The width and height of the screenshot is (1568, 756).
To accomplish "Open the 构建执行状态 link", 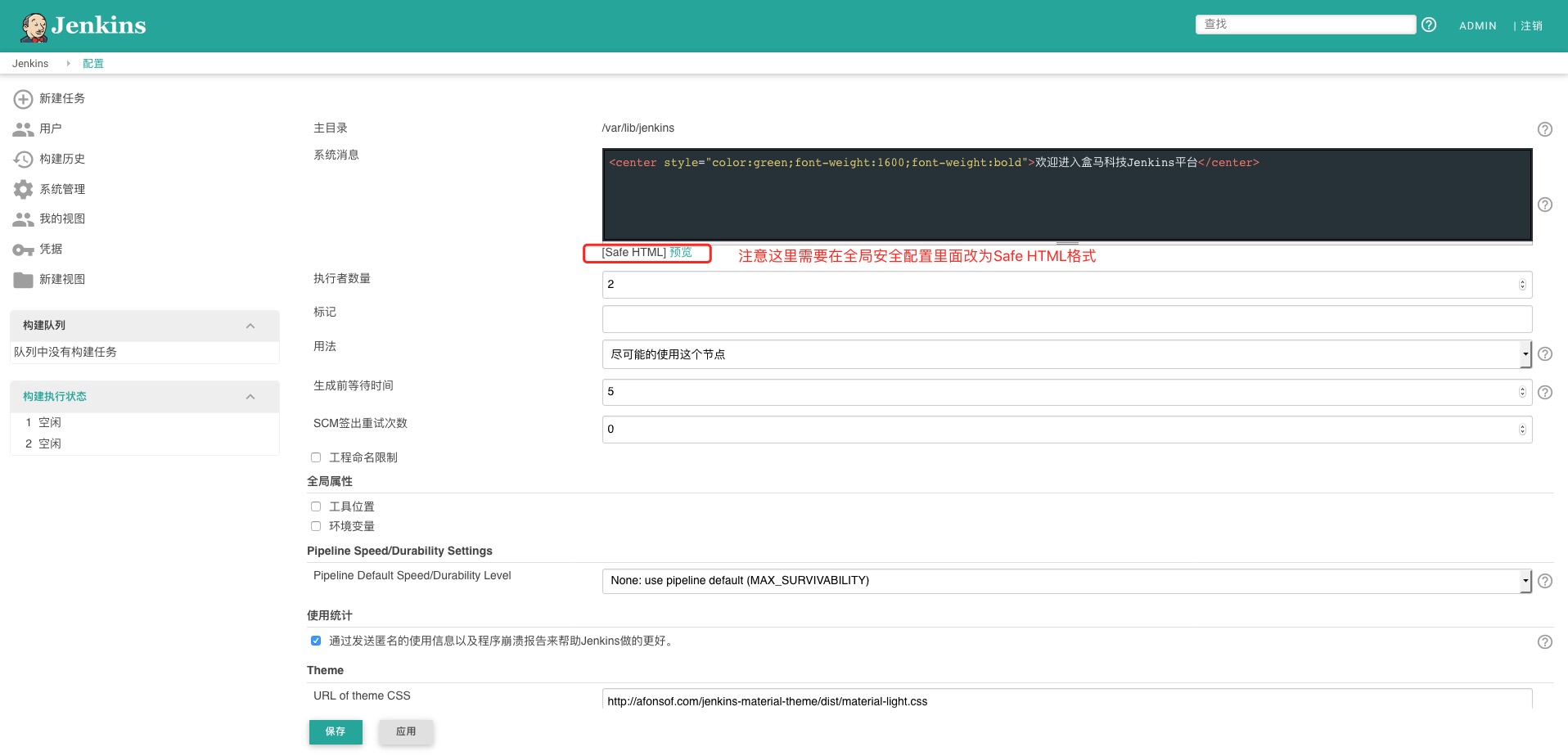I will (55, 397).
